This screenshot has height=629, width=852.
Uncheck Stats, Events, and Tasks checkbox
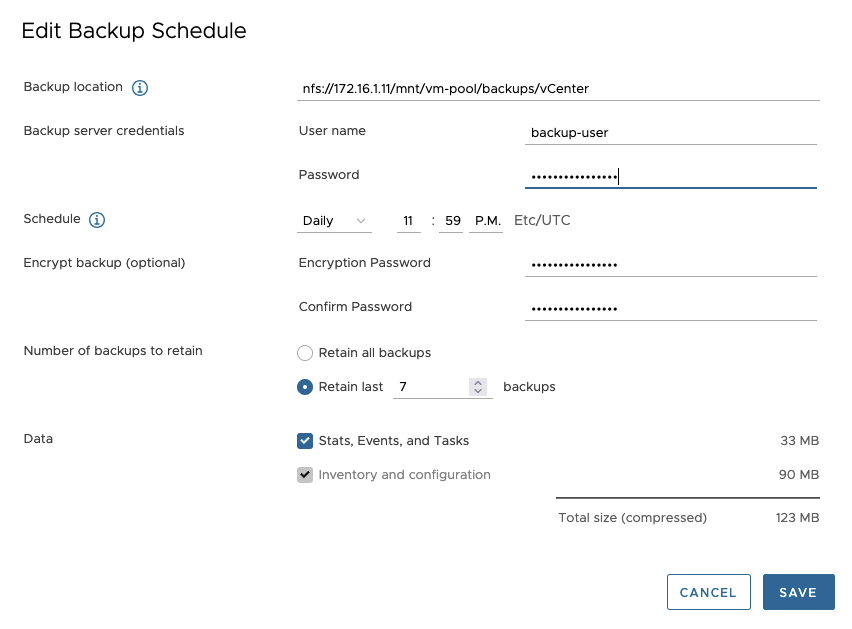305,441
